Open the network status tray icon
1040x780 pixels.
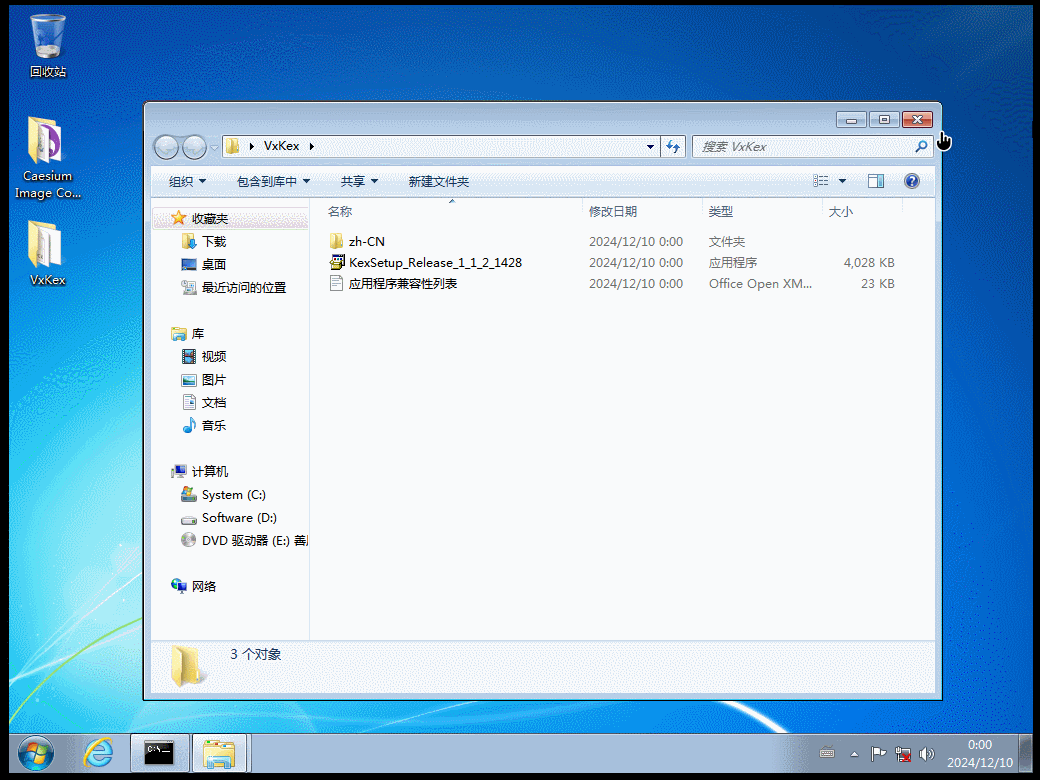(903, 754)
